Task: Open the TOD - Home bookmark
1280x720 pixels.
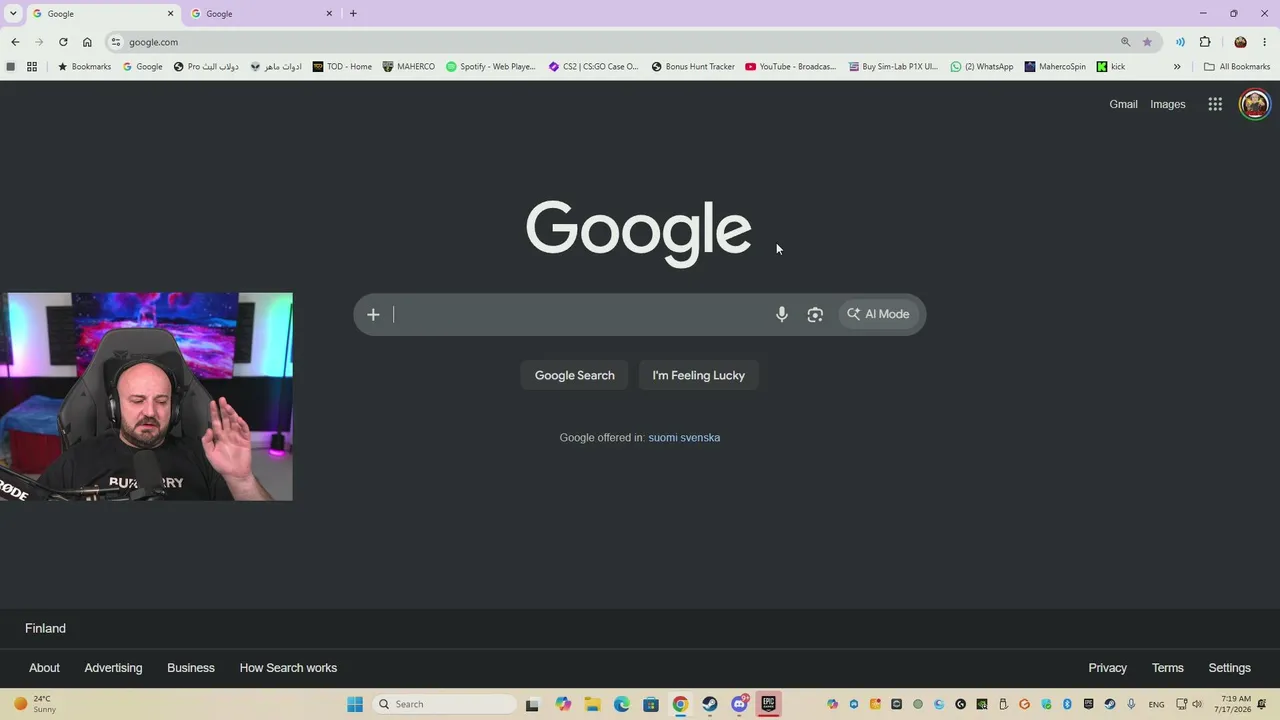Action: 342,67
